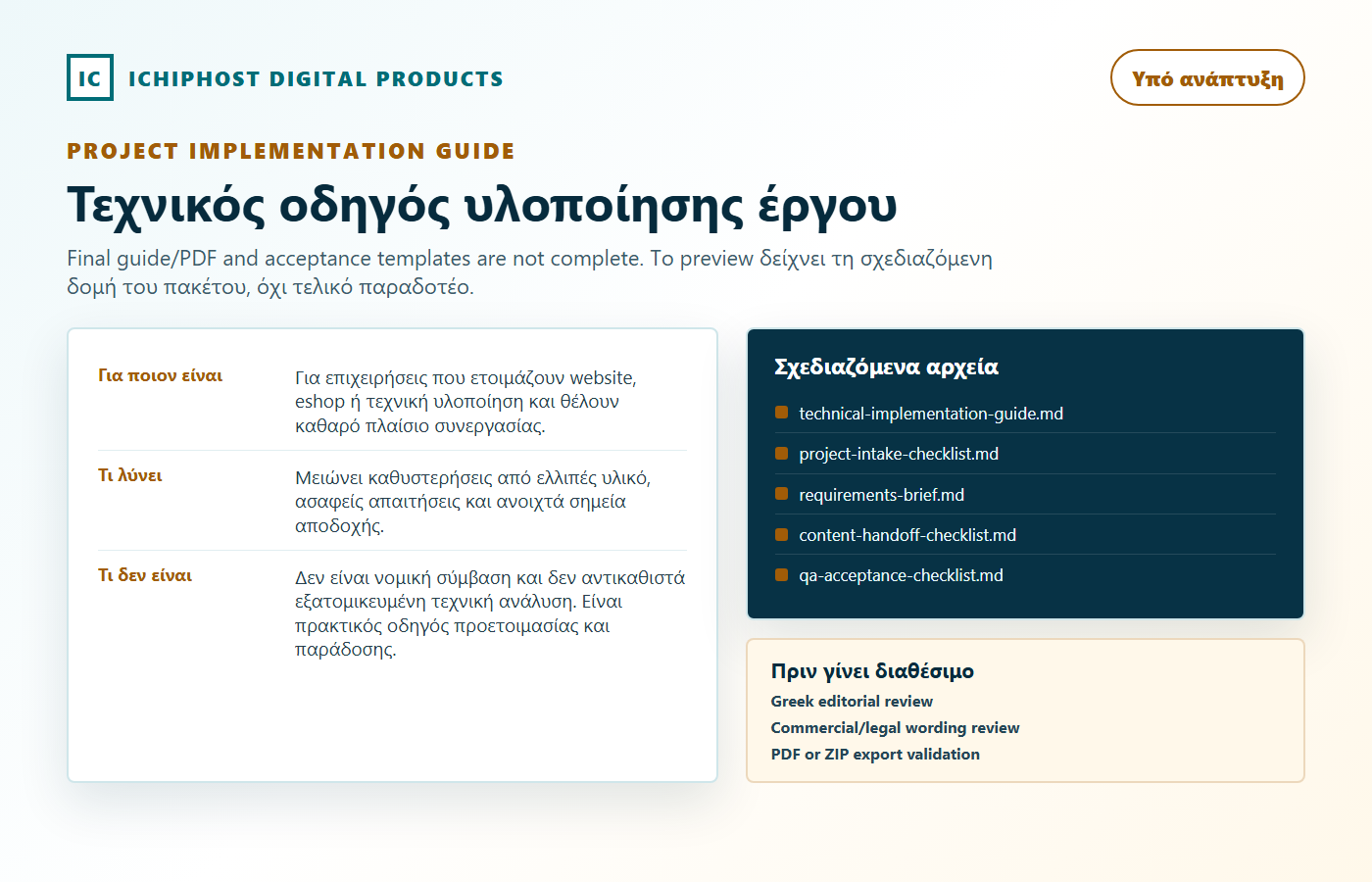Click the PDF or ZIP export validation item
The width and height of the screenshot is (1372, 882).
[x=875, y=755]
